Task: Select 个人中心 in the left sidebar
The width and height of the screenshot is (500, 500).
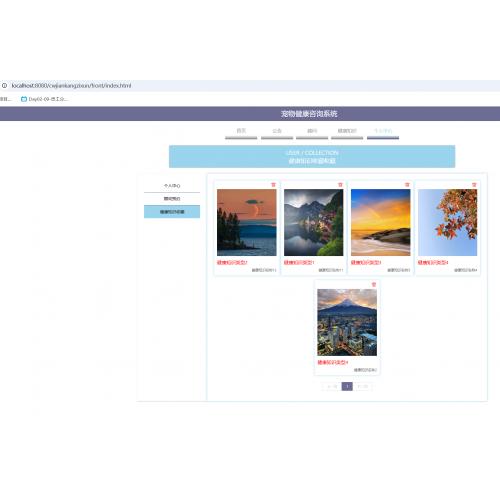Action: pyautogui.click(x=172, y=186)
